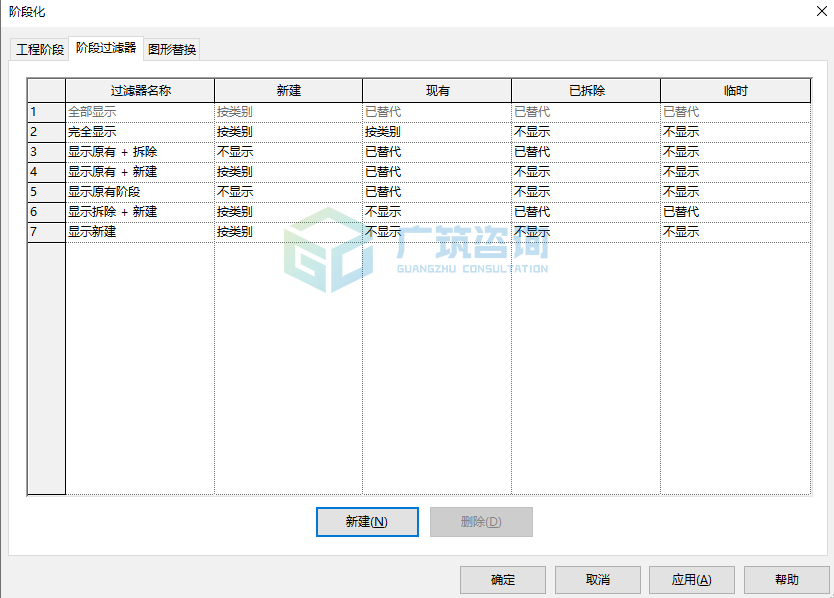Switch to the 工程阶段 tab
This screenshot has width=834, height=598.
pyautogui.click(x=38, y=47)
